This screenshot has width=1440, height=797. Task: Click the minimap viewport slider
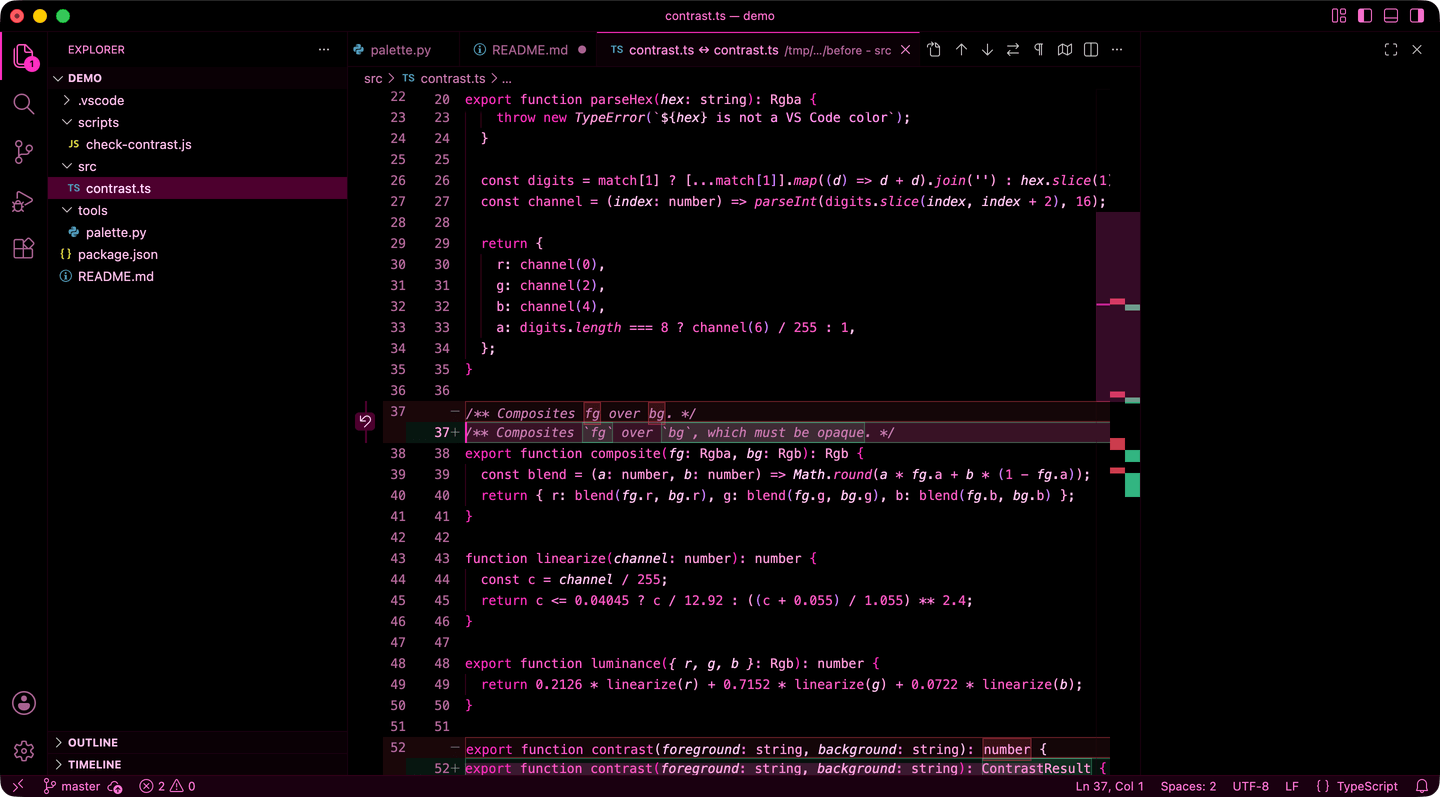(x=1118, y=306)
